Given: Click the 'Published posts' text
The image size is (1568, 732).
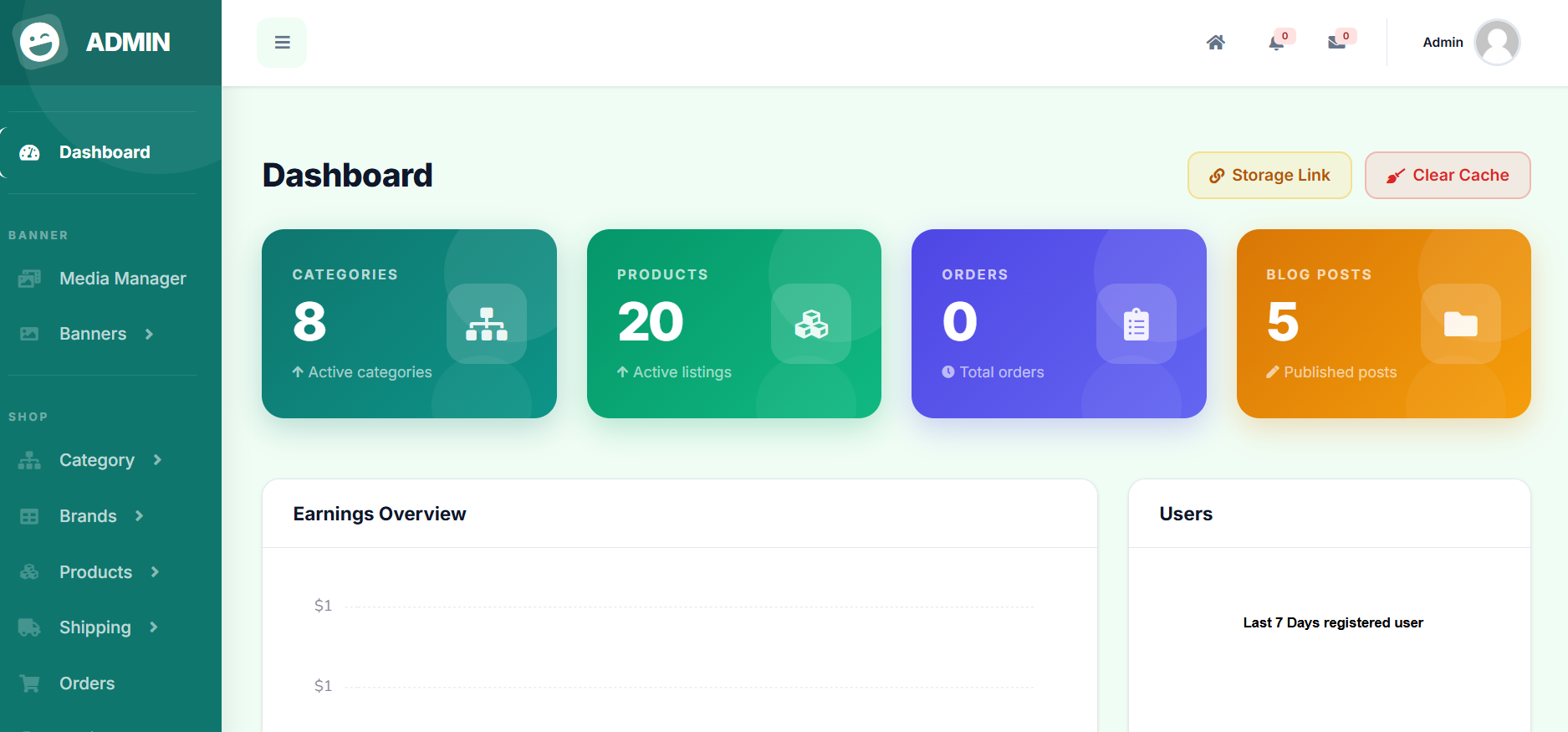Looking at the screenshot, I should (1341, 372).
